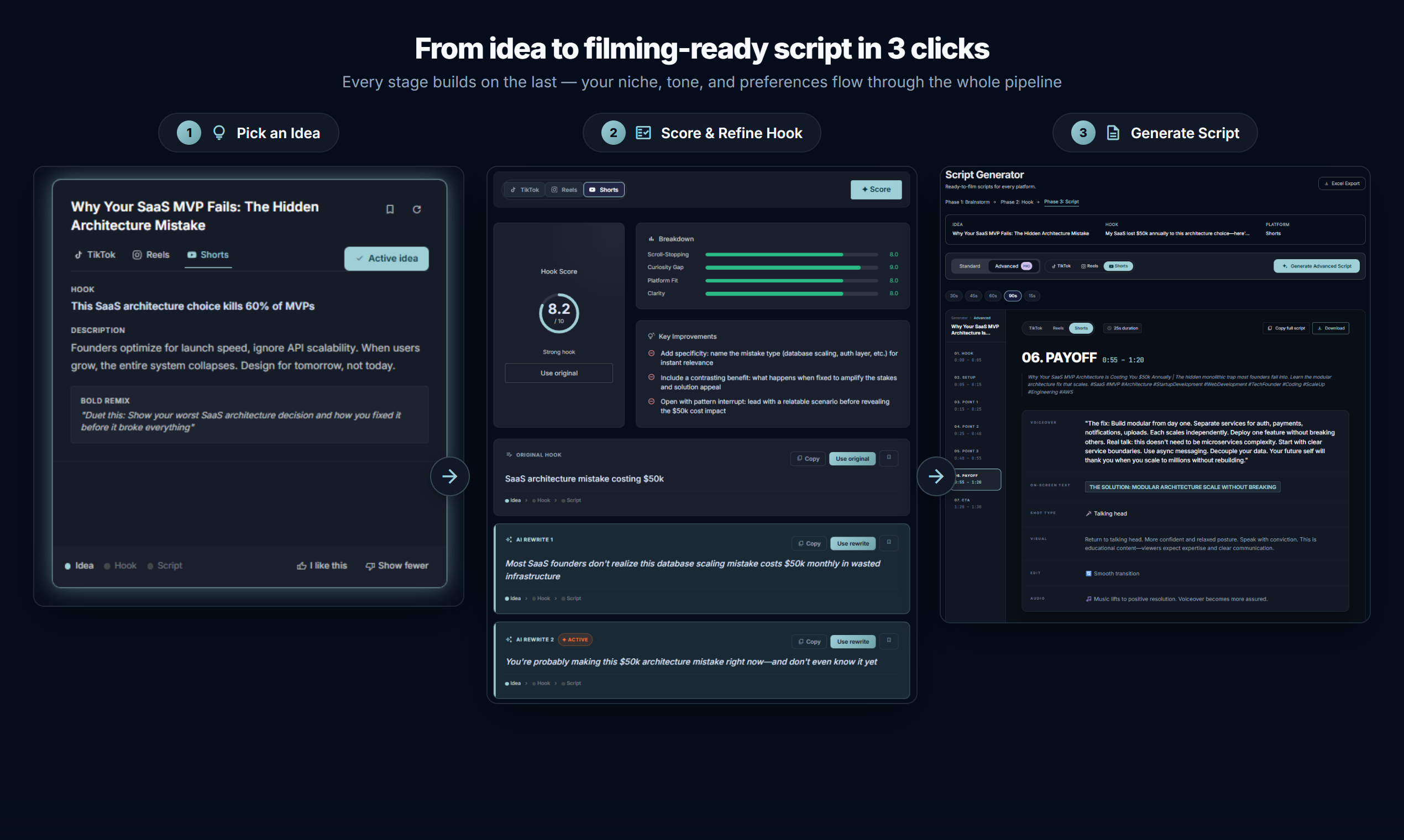The height and width of the screenshot is (840, 1404).
Task: Click Copy full script
Action: tap(1286, 328)
